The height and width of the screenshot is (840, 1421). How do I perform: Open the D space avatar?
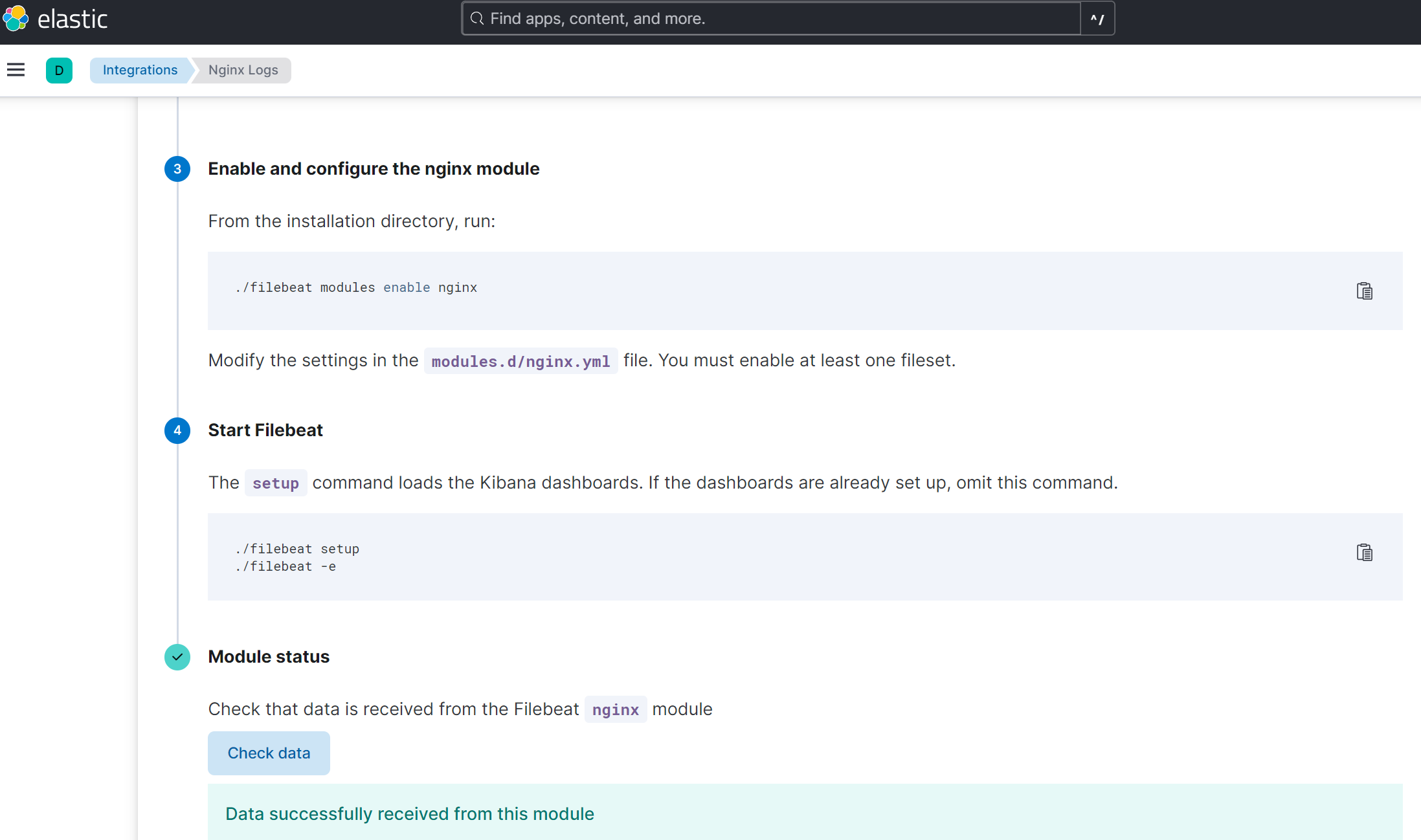(59, 70)
